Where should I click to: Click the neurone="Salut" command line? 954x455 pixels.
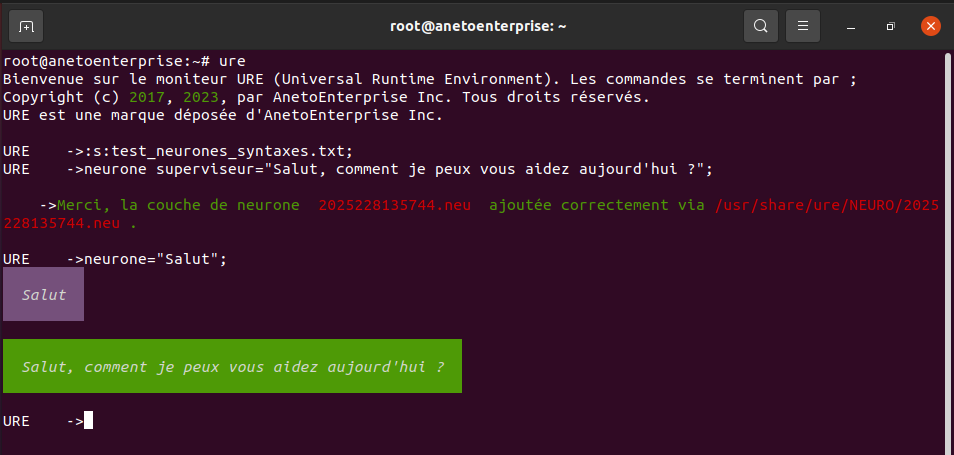(115, 259)
